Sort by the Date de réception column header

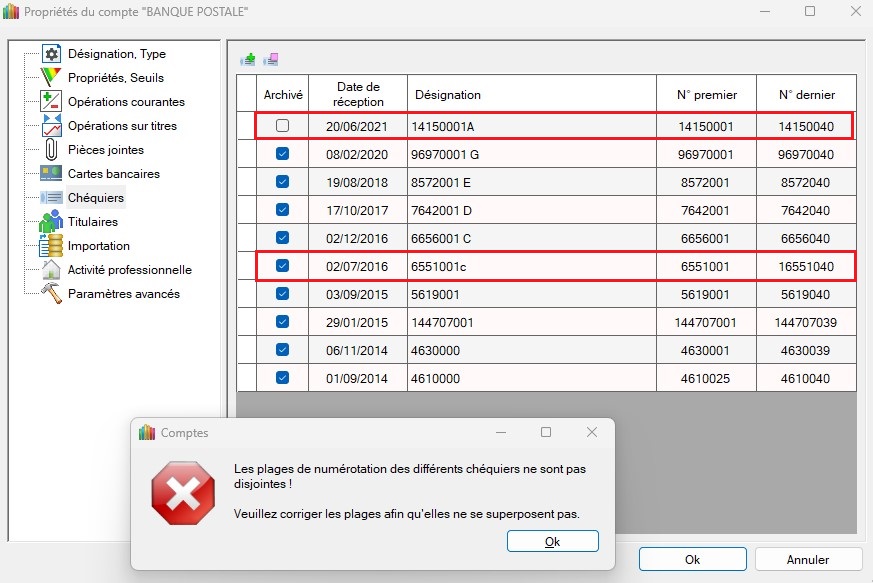pyautogui.click(x=358, y=94)
